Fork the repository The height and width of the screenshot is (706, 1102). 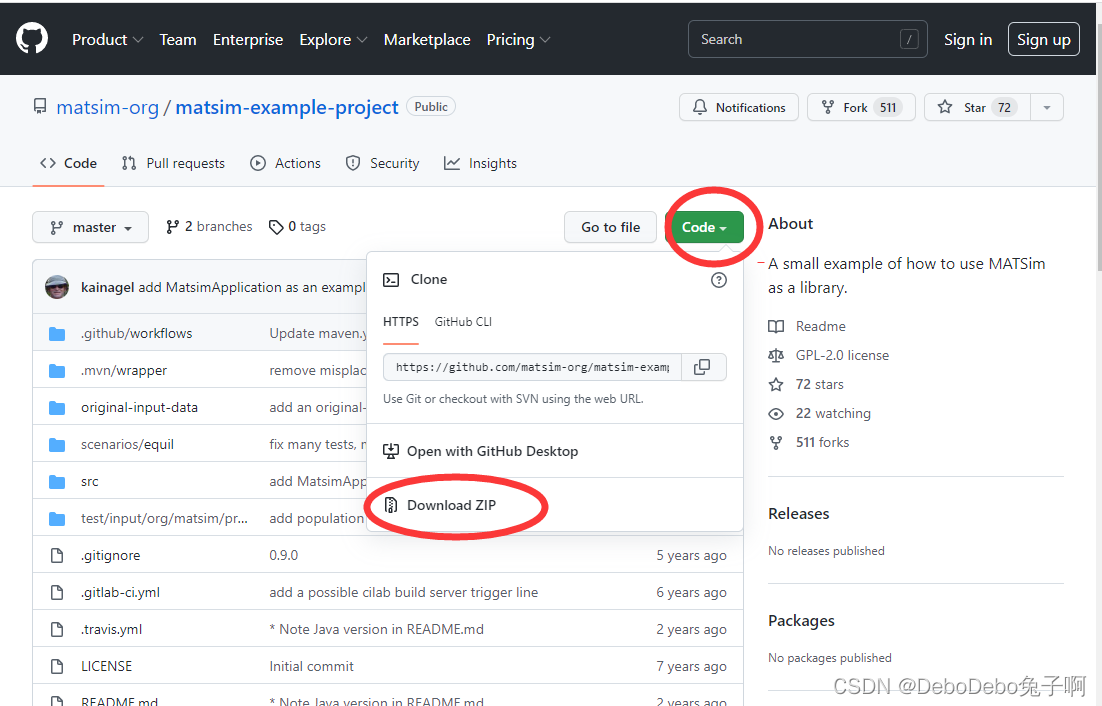[861, 107]
